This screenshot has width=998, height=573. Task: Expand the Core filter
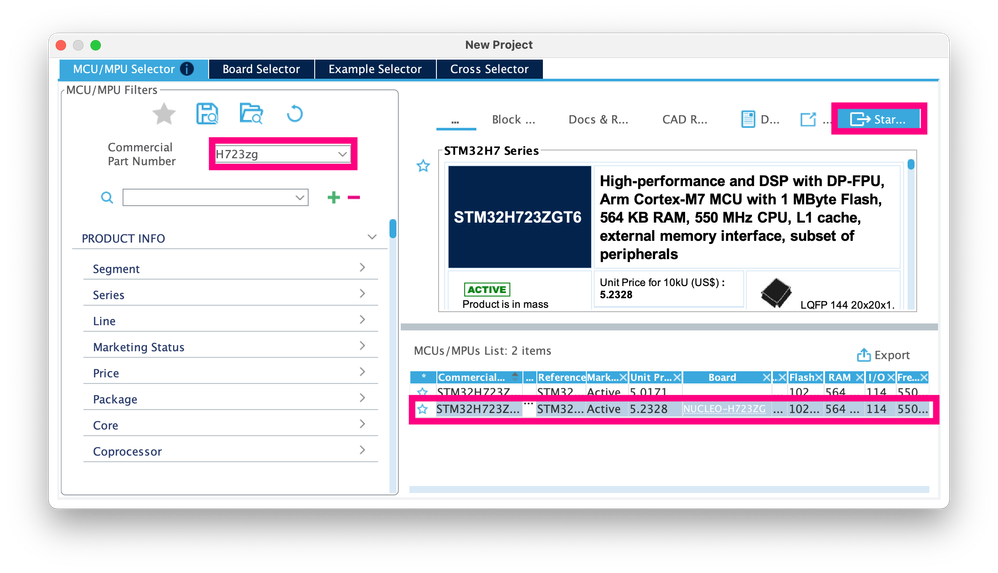[362, 424]
